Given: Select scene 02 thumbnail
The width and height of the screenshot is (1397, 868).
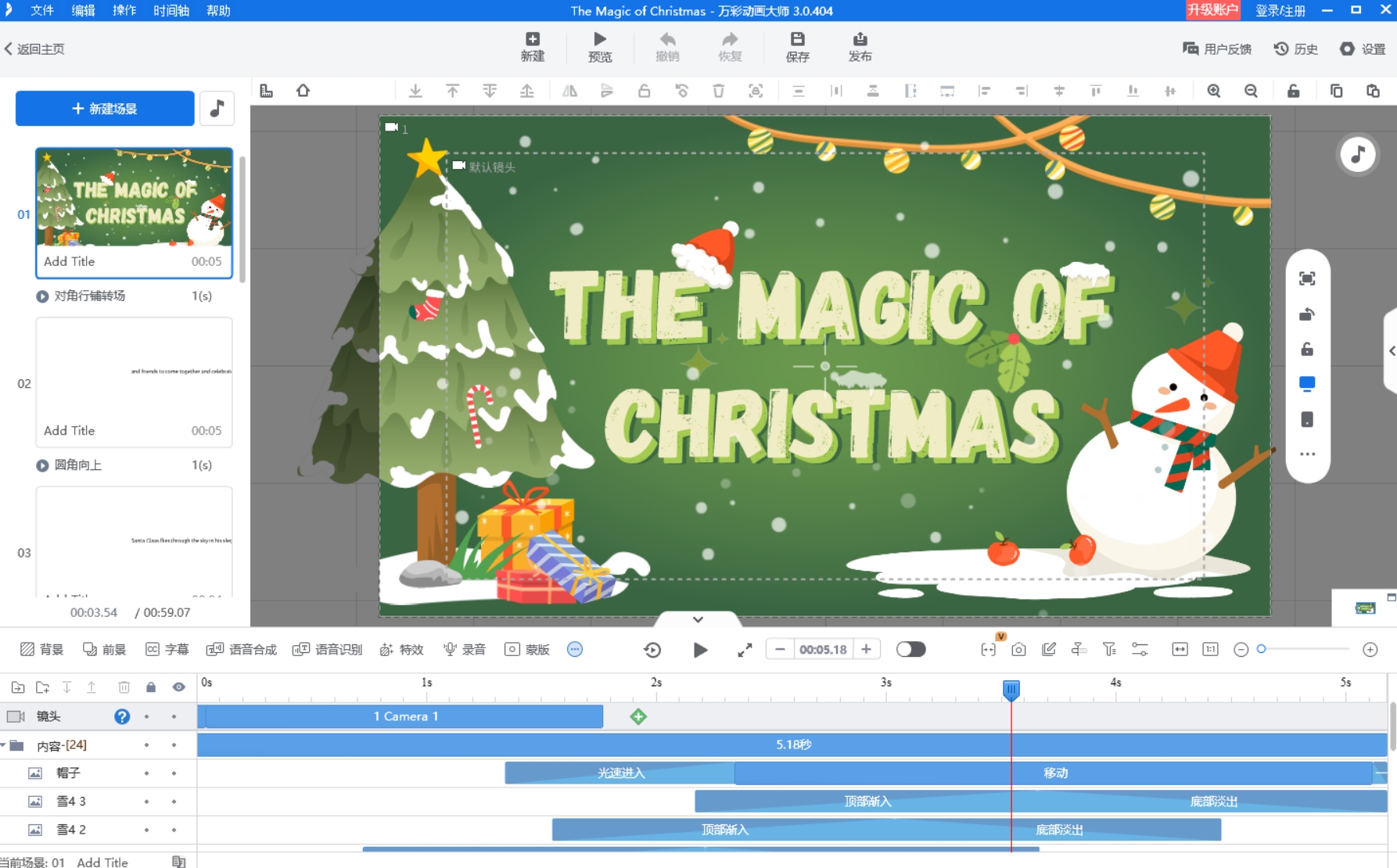Looking at the screenshot, I should click(134, 382).
